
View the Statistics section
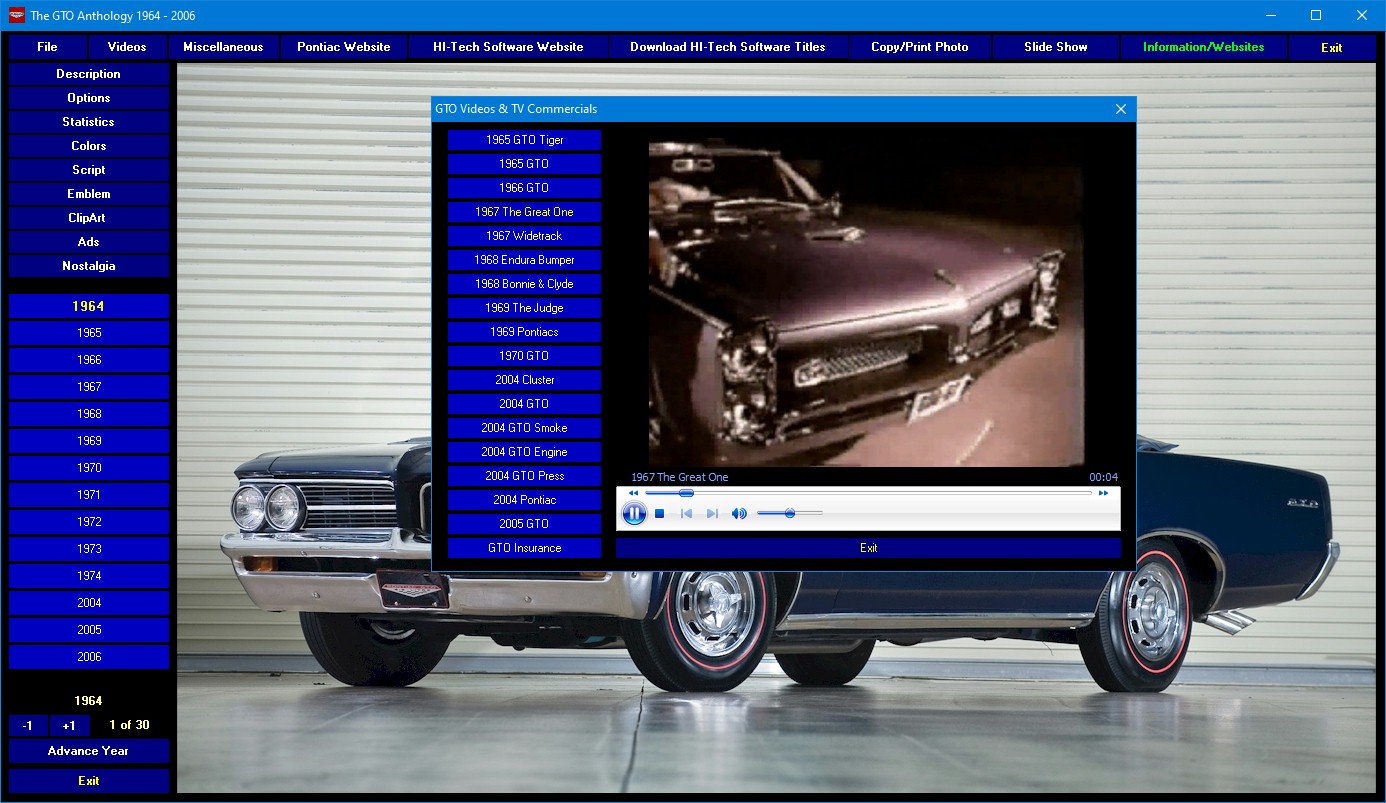click(x=89, y=122)
